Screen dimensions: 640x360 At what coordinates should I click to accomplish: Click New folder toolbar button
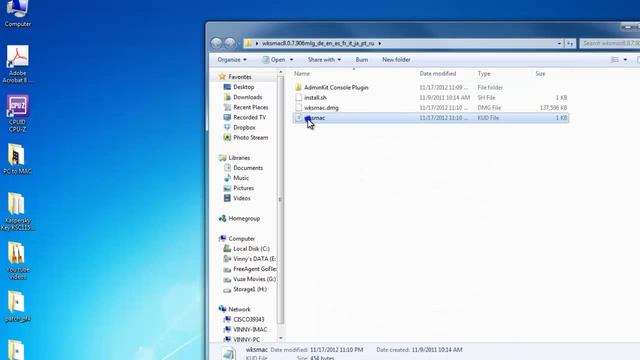(x=396, y=60)
